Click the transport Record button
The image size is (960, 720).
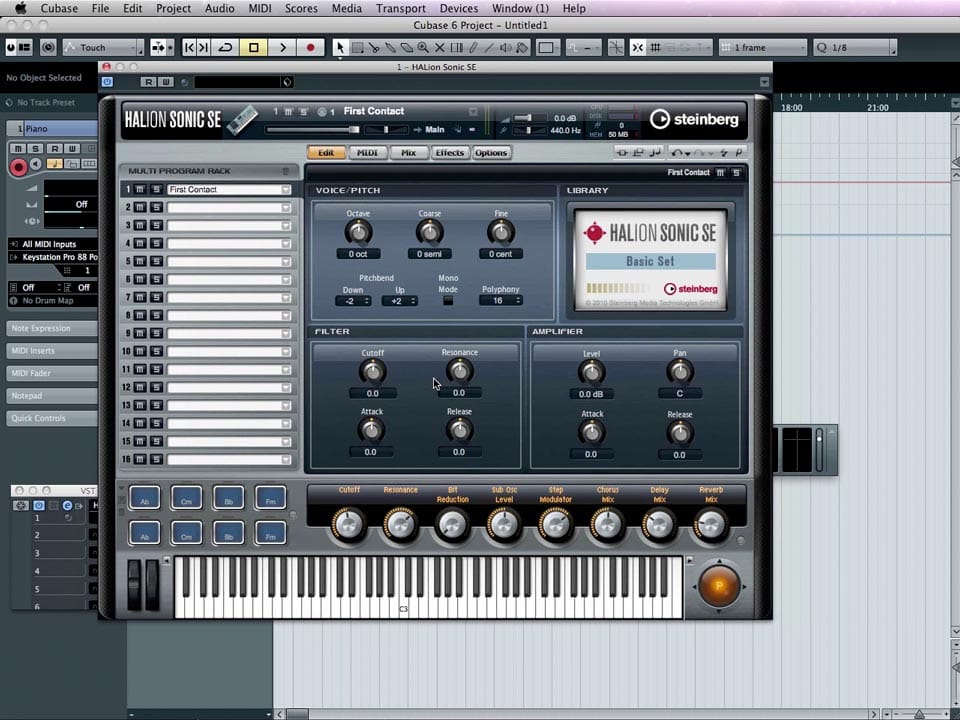click(310, 47)
